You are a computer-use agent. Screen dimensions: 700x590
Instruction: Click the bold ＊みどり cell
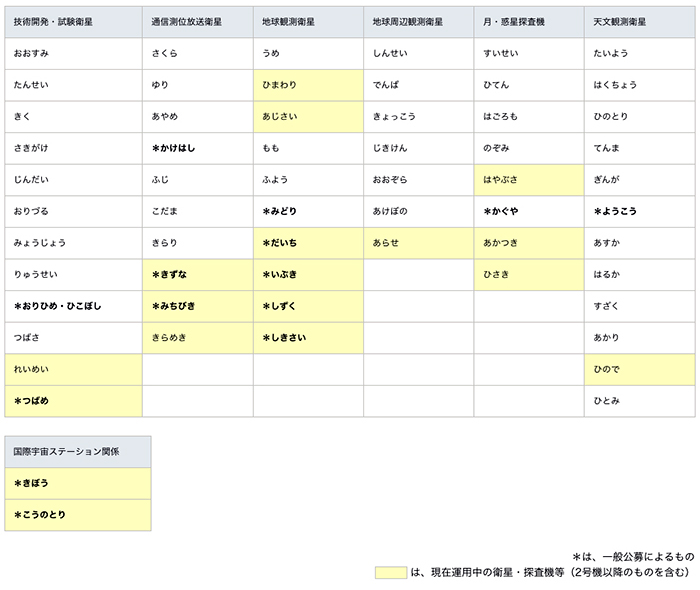(x=308, y=212)
